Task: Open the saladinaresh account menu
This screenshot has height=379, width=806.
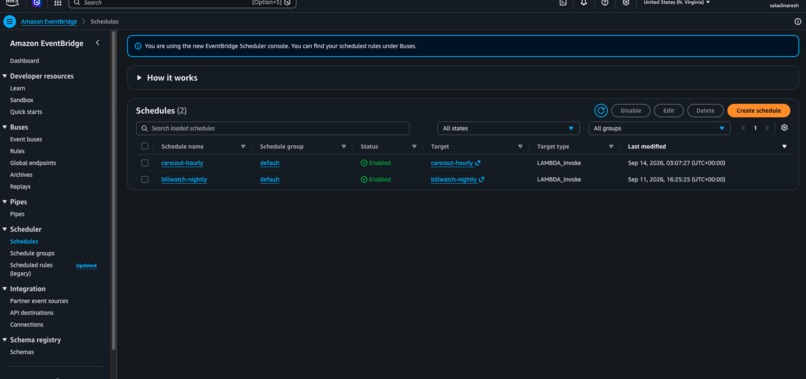Action: click(x=784, y=6)
